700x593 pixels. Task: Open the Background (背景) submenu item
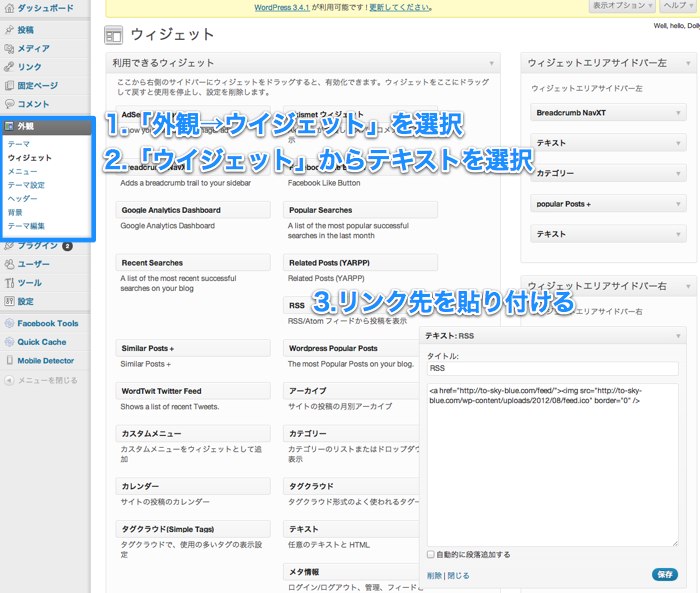pyautogui.click(x=15, y=212)
